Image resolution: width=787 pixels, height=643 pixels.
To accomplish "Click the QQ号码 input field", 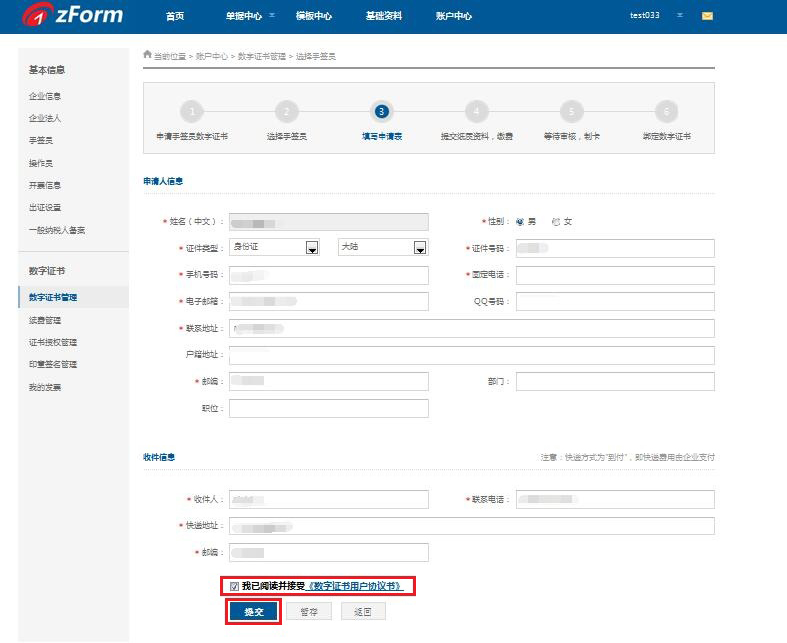I will coord(615,302).
